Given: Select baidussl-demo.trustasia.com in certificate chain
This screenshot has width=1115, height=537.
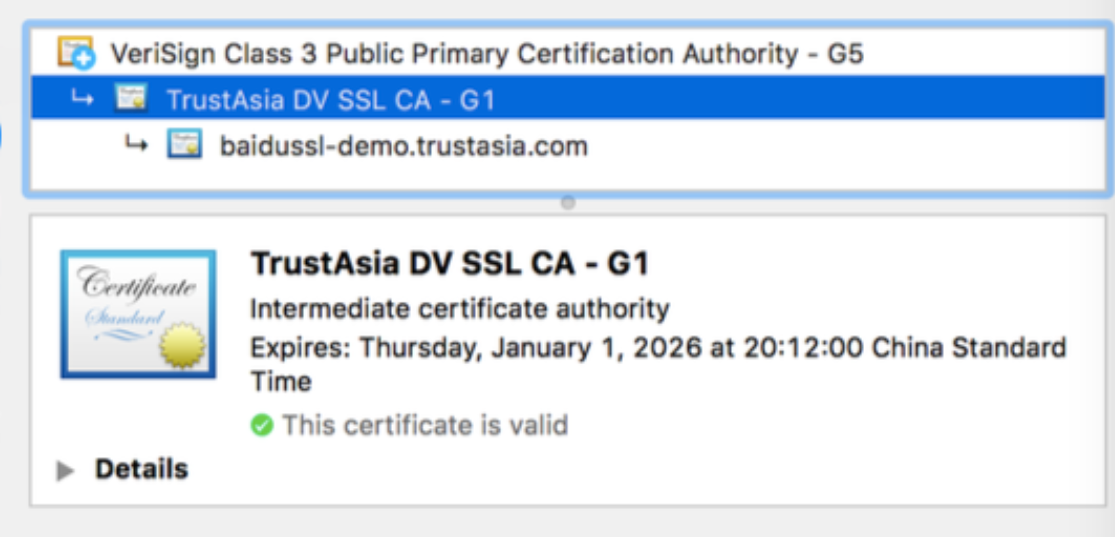Looking at the screenshot, I should click(x=403, y=147).
